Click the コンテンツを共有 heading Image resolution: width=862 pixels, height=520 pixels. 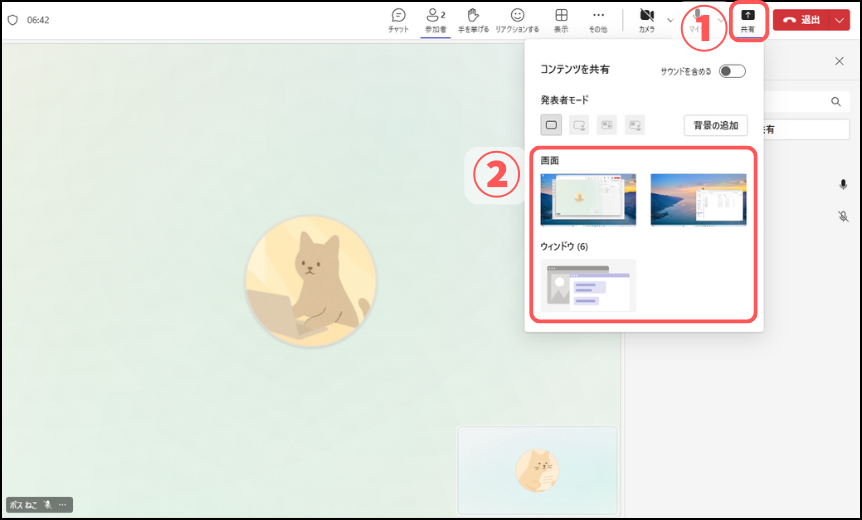coord(574,69)
